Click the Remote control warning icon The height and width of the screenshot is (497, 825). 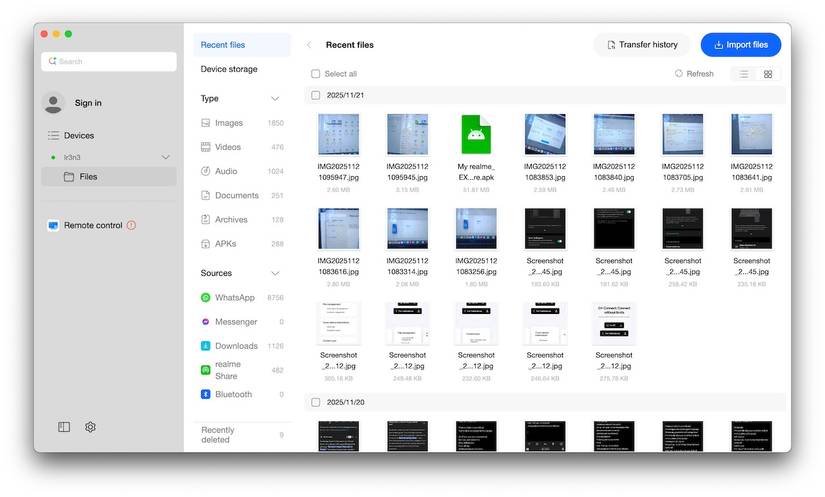[131, 225]
